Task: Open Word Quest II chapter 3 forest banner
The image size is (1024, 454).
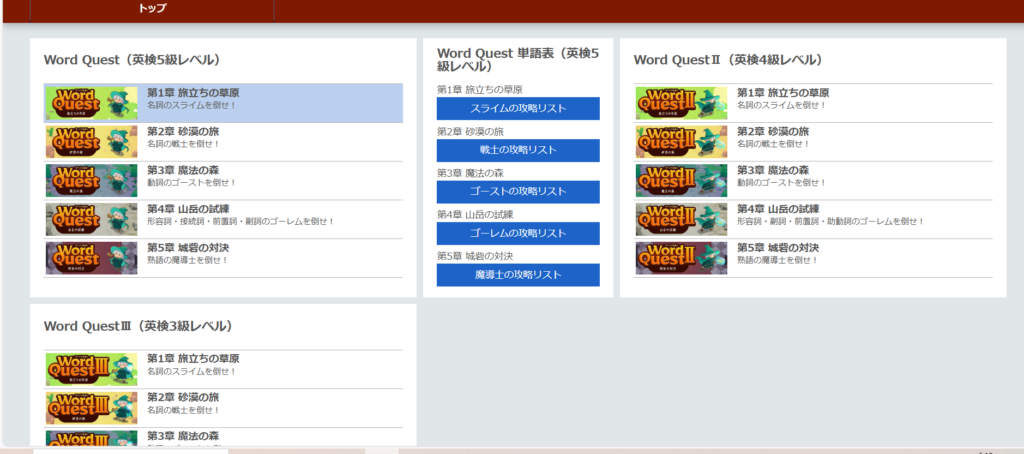Action: [681, 181]
